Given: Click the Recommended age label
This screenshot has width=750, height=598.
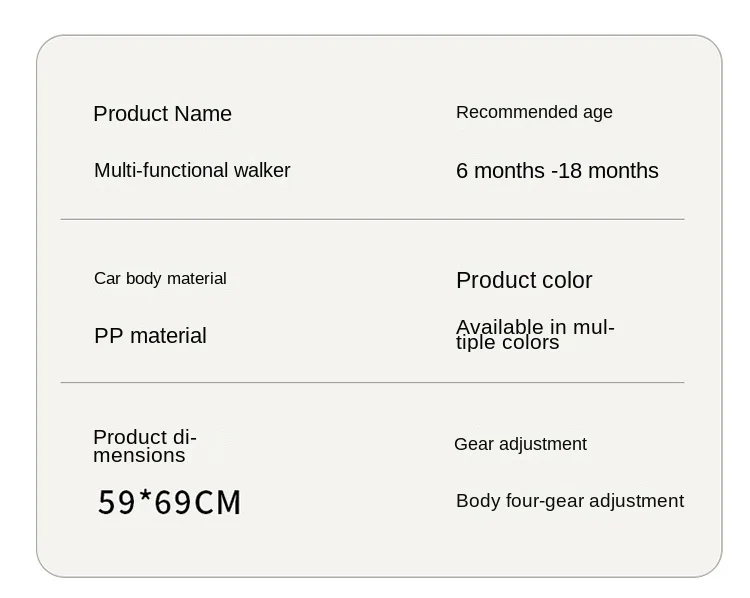Looking at the screenshot, I should tap(534, 112).
